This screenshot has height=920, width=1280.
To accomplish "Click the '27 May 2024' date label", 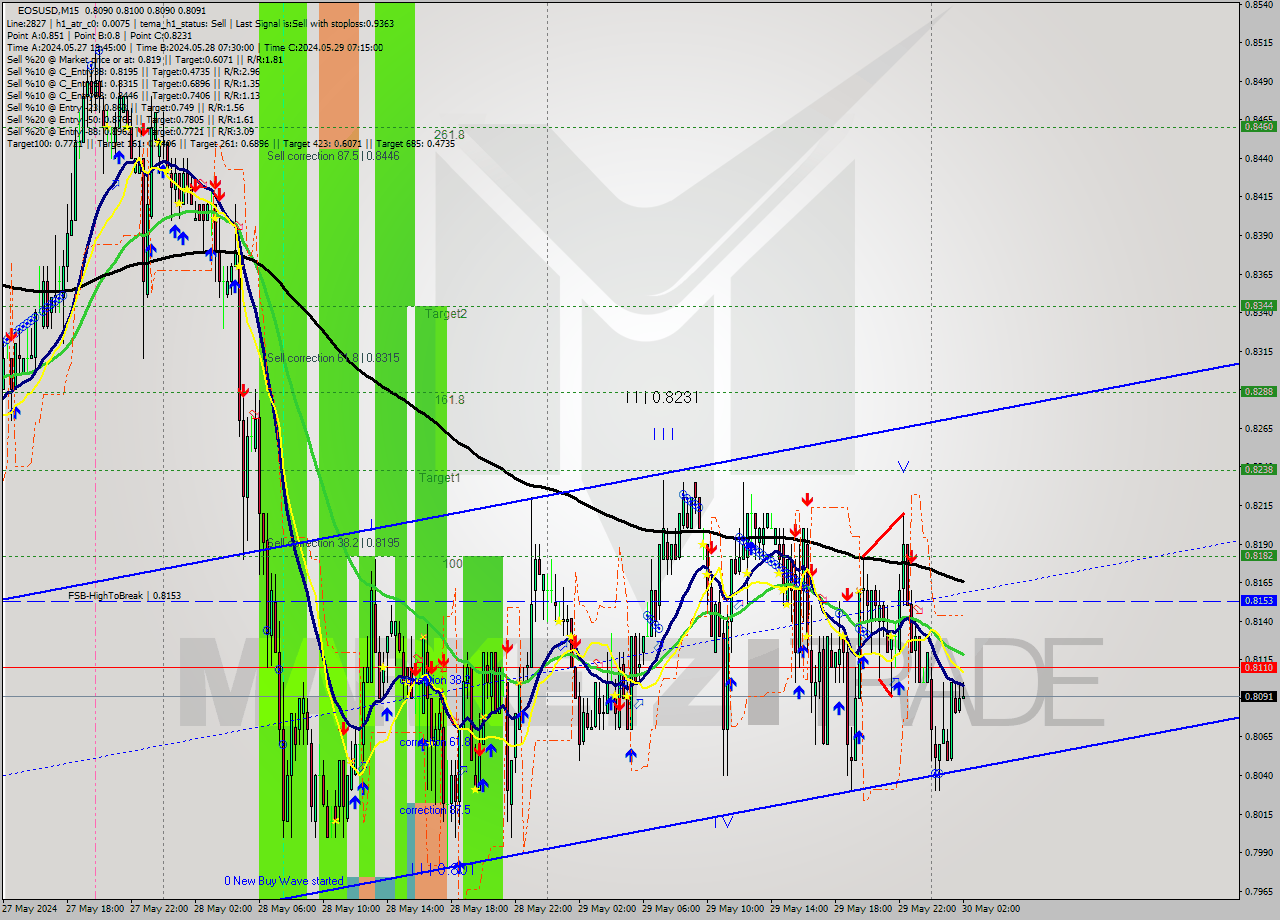I will point(29,909).
